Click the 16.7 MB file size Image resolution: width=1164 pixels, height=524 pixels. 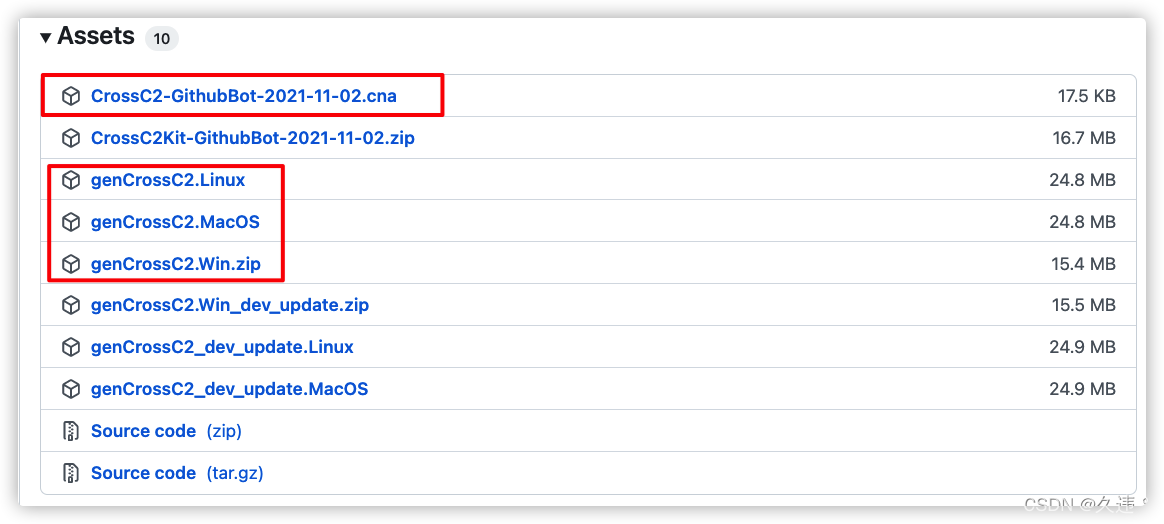pos(1085,138)
